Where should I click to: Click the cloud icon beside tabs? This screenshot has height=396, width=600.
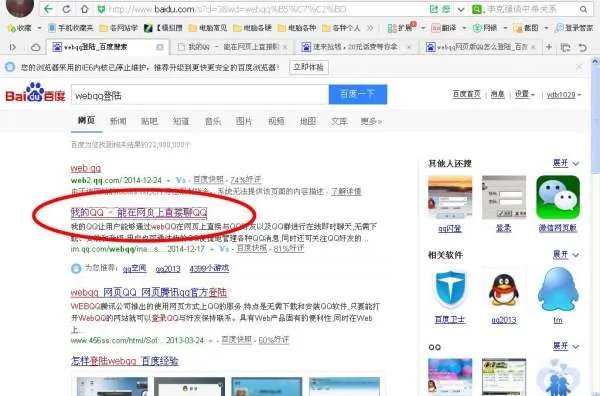(x=36, y=47)
